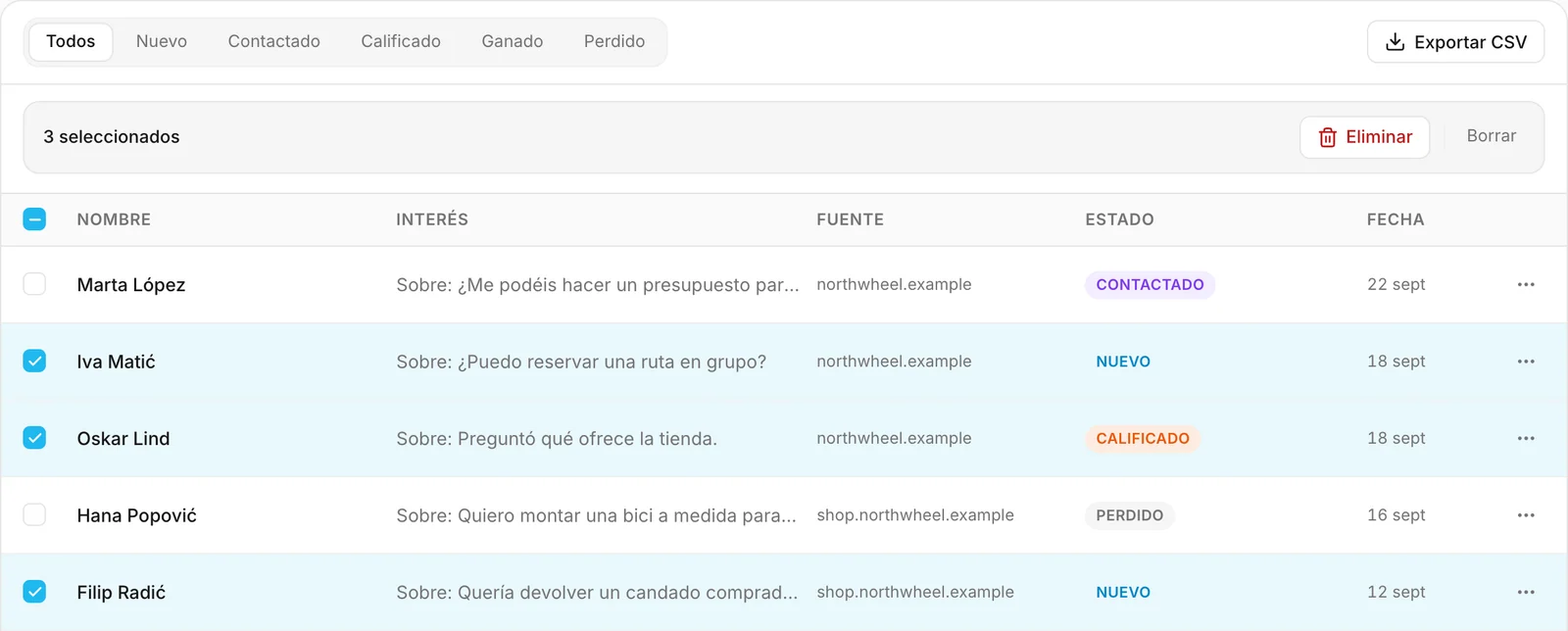Open row actions menu for Iva Matić
This screenshot has width=1568, height=631.
1526,362
